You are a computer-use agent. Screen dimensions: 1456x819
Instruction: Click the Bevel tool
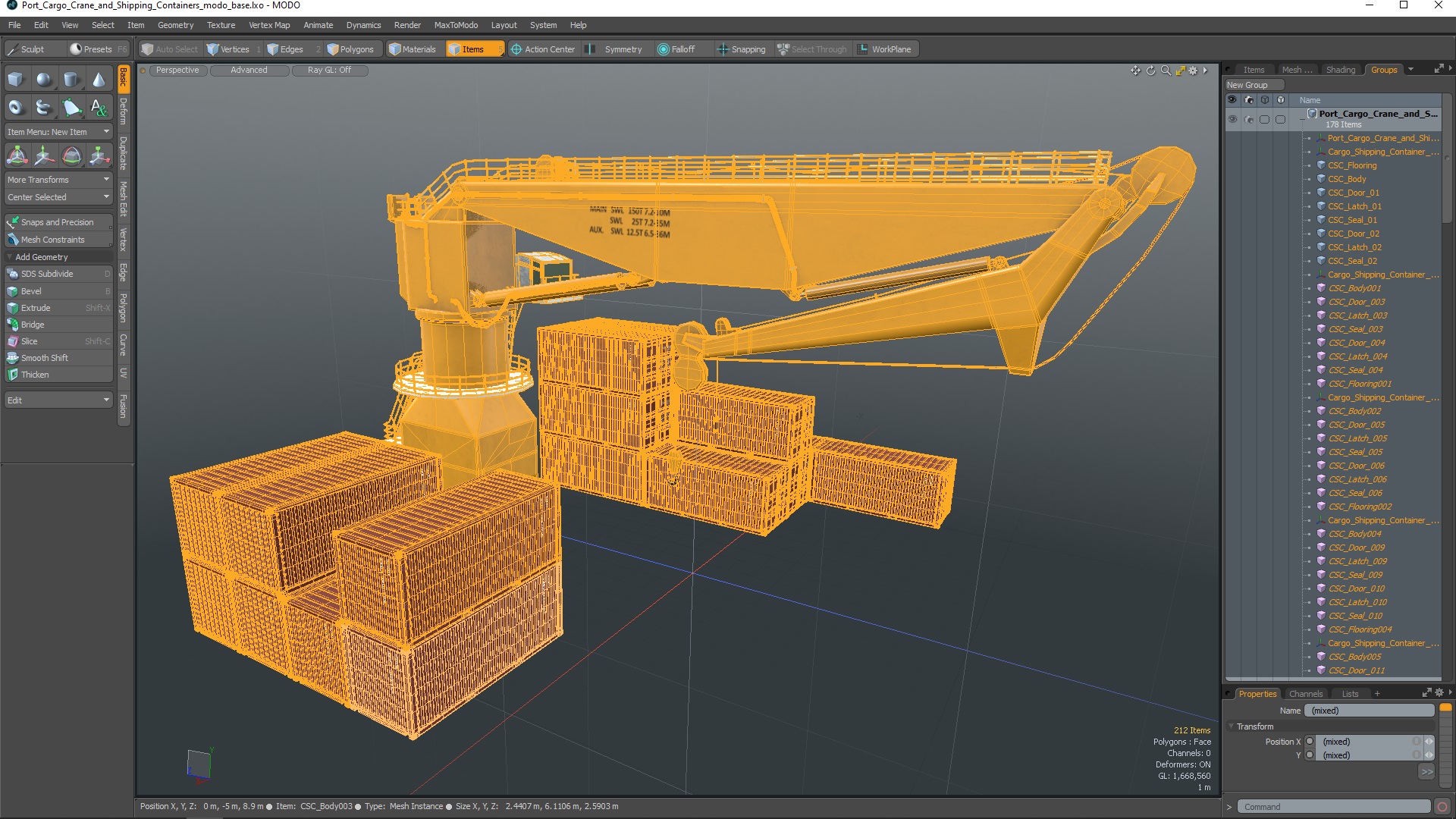point(58,291)
